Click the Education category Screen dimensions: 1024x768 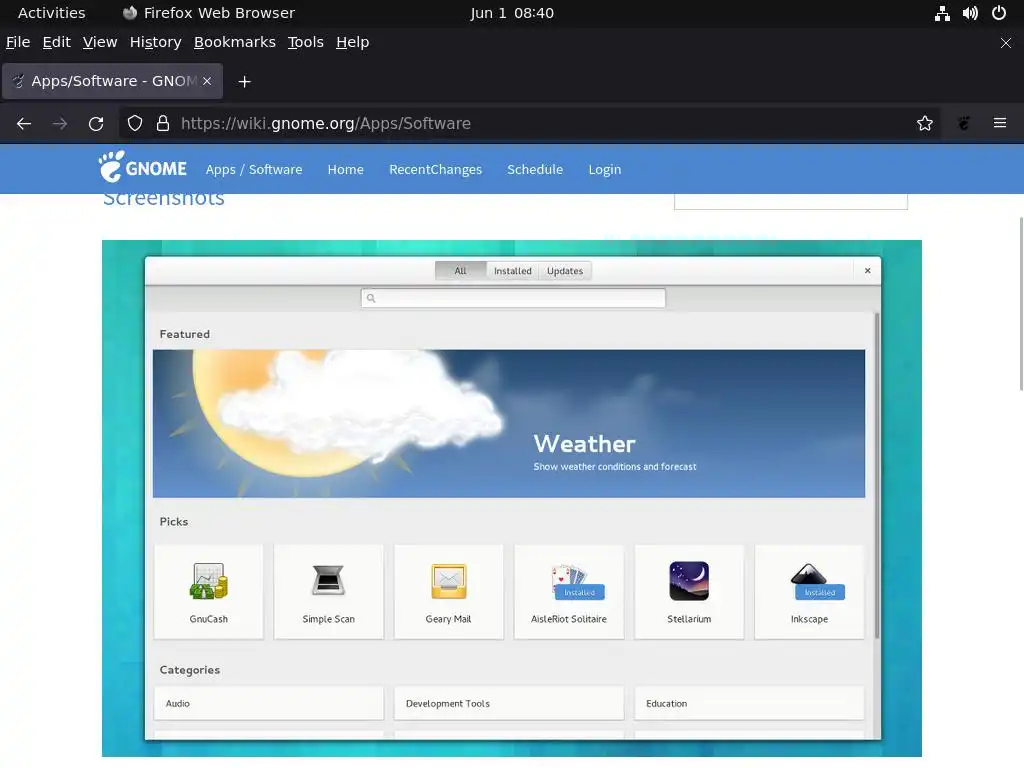(x=749, y=703)
